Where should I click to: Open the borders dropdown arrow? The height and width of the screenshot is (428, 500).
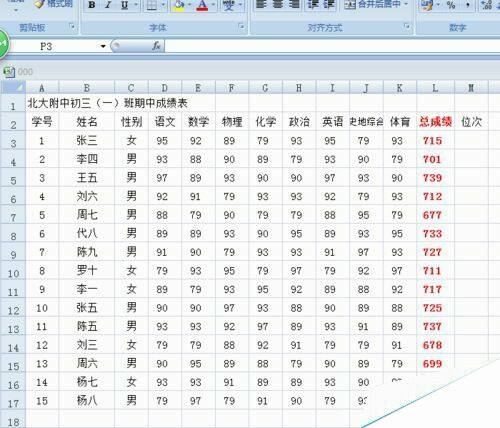coord(163,5)
